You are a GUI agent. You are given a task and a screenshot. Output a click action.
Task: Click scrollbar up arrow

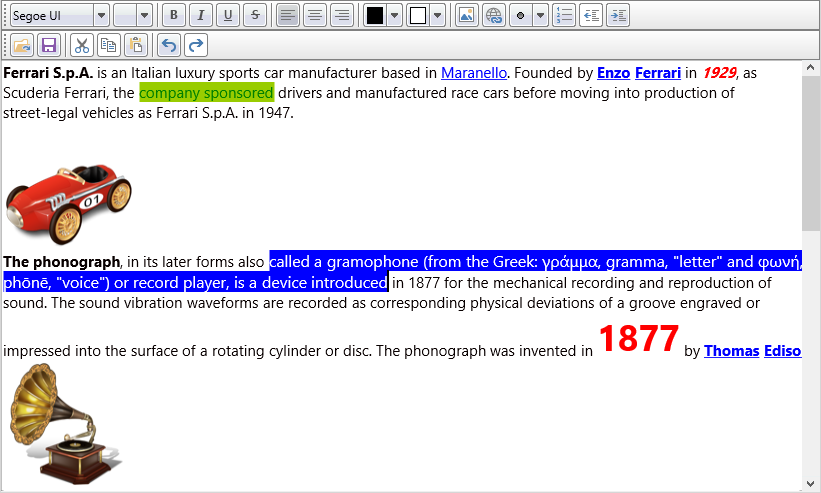810,67
